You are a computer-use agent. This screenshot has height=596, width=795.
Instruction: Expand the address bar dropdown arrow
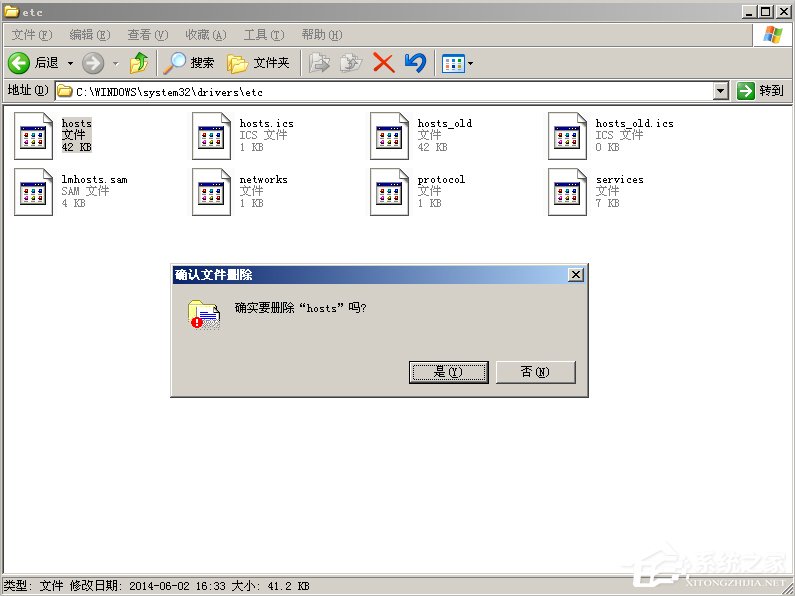721,91
